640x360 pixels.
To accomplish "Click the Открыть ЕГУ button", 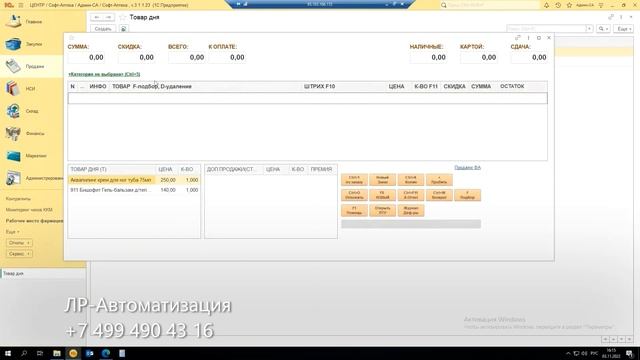I will click(382, 210).
